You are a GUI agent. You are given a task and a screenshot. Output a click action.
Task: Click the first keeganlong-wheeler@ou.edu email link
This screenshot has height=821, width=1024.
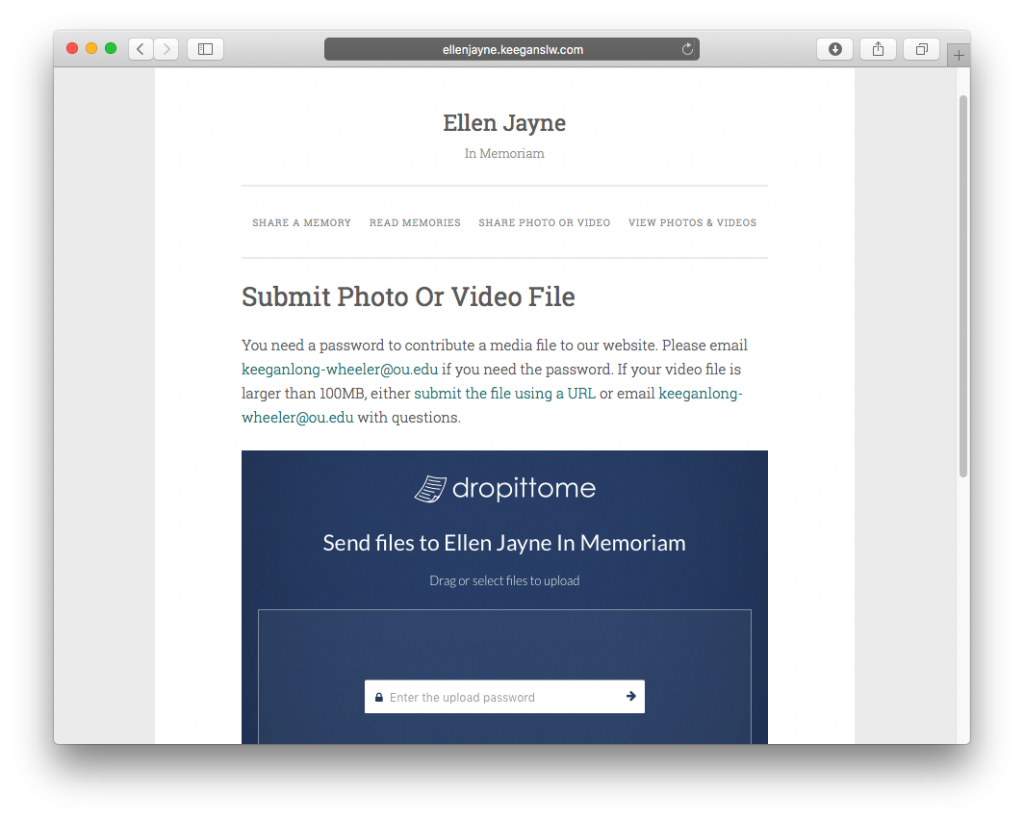coord(340,370)
